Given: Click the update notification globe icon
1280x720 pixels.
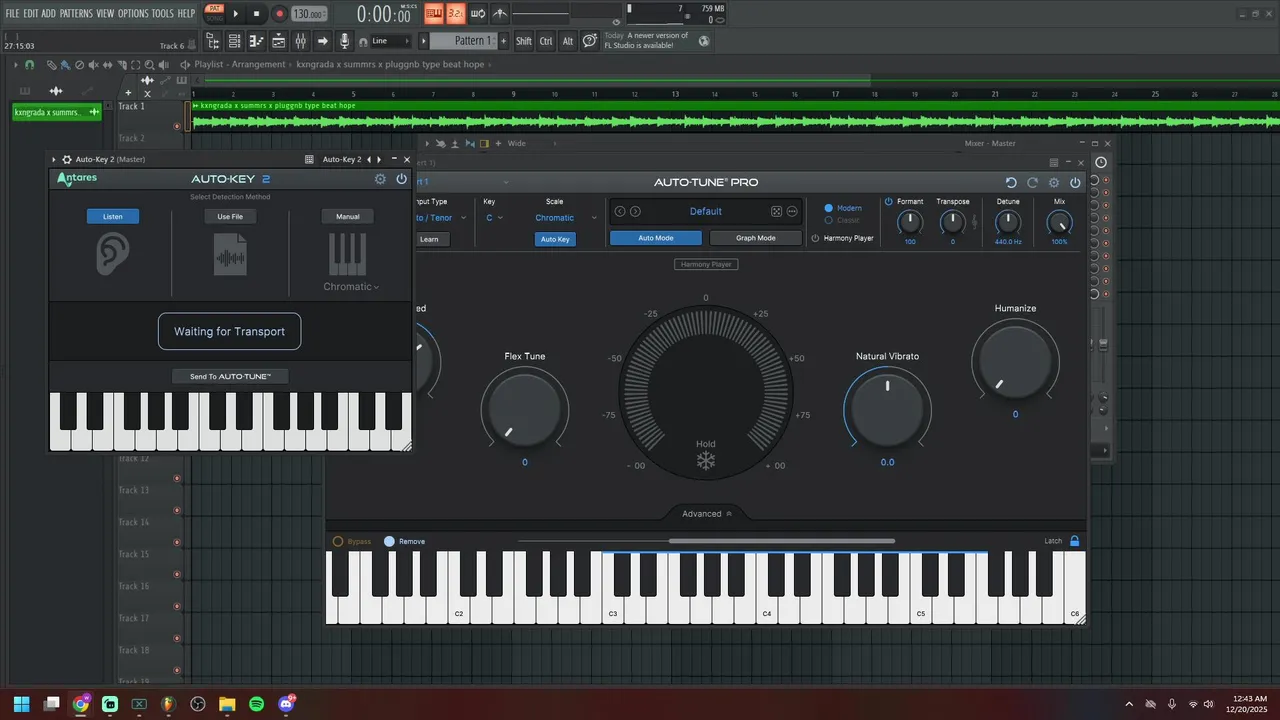Looking at the screenshot, I should (704, 41).
